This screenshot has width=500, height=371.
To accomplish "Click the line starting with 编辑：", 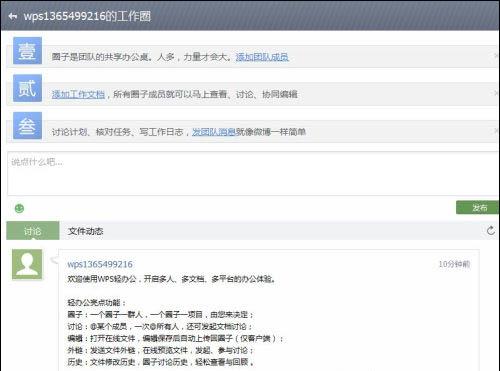I will [175, 338].
